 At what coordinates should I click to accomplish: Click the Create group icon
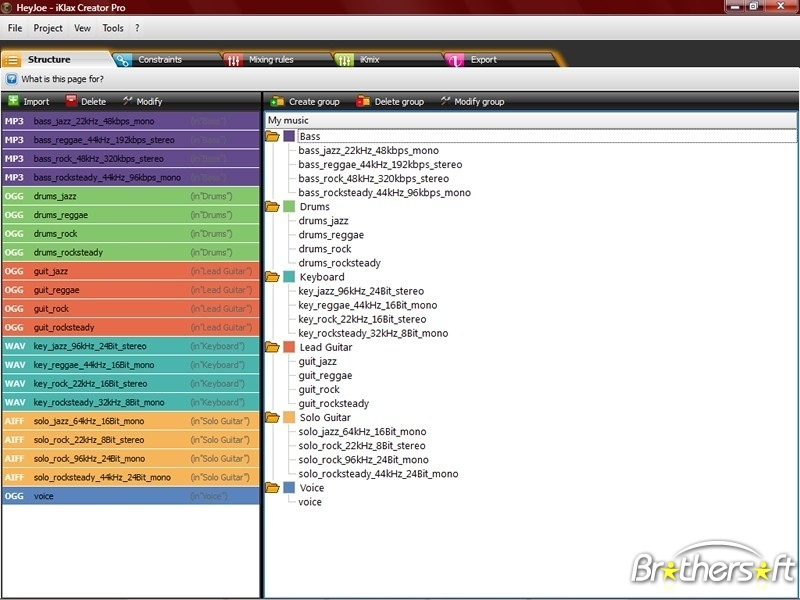tap(277, 101)
